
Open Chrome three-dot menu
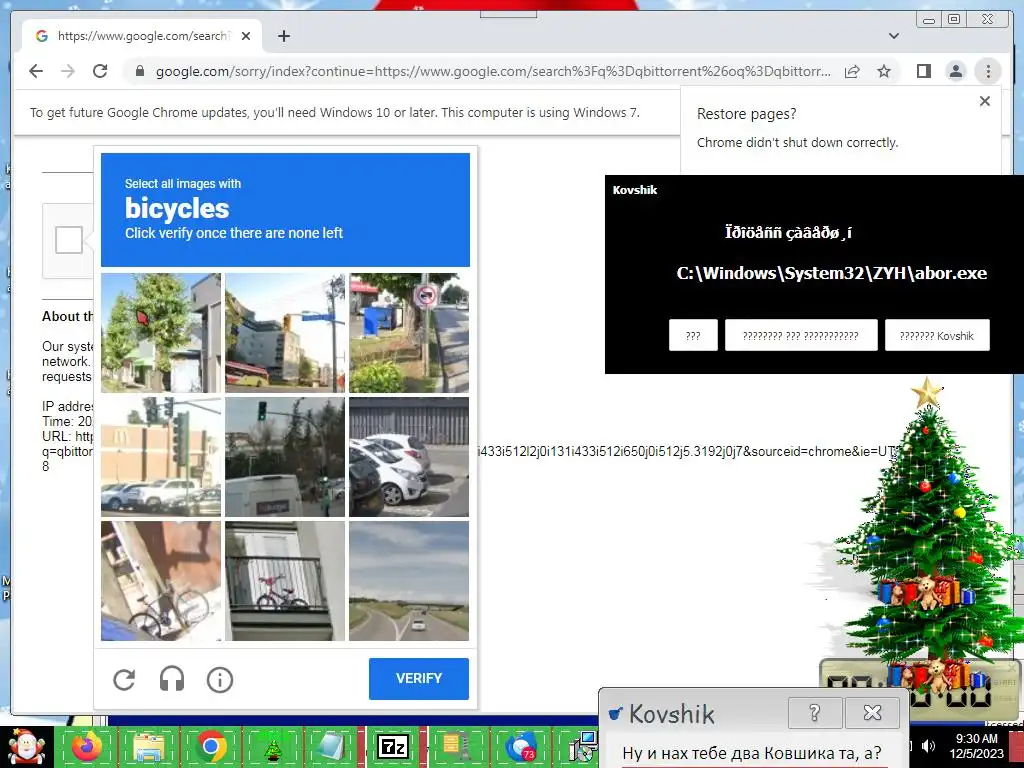pyautogui.click(x=988, y=71)
